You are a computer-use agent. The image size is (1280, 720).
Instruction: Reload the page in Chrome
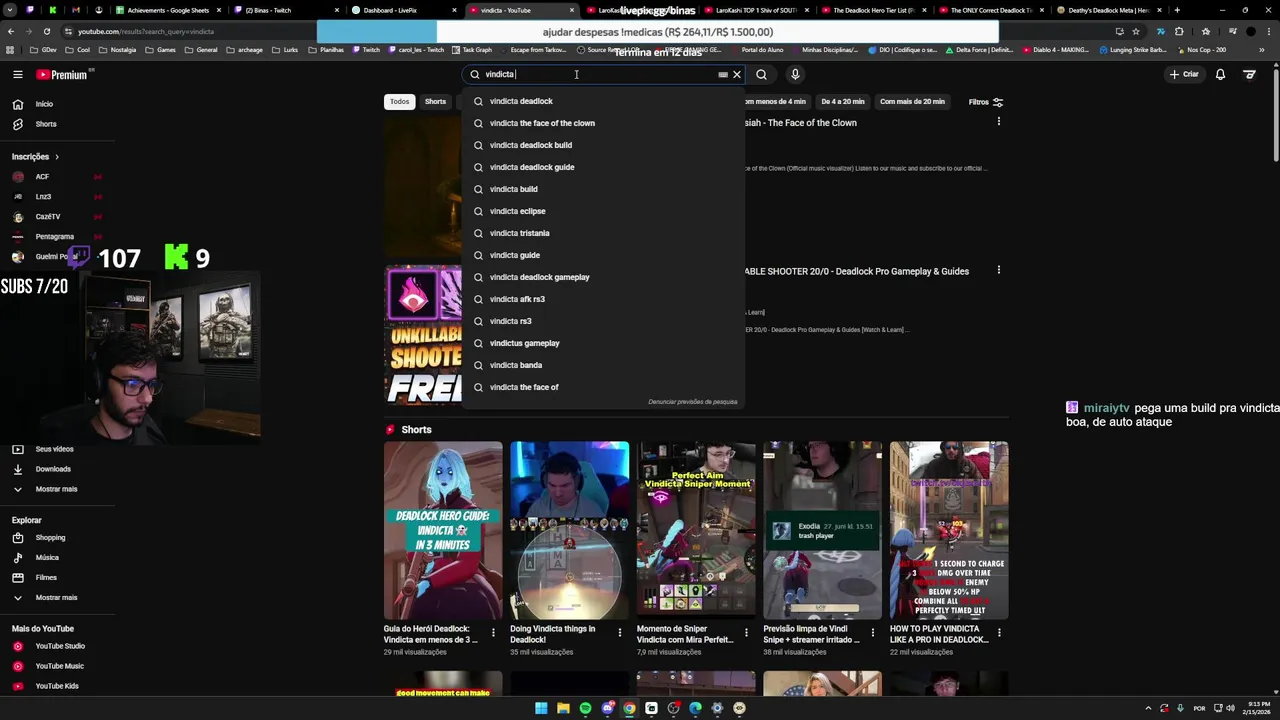coord(46,31)
